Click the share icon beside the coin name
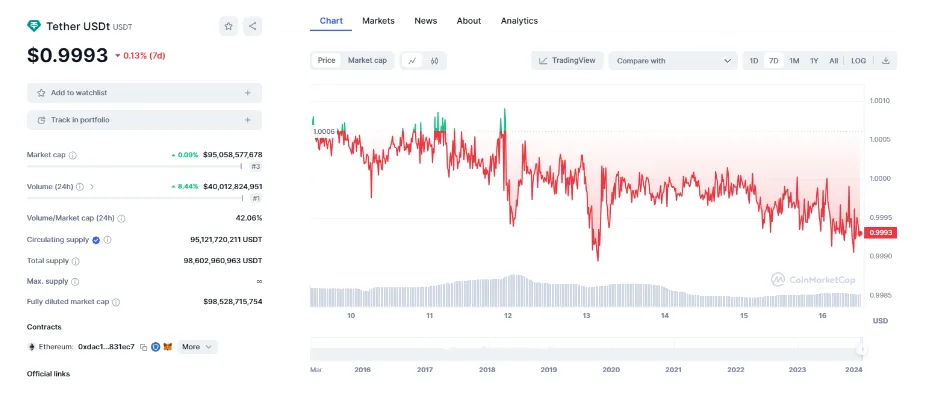 252,27
